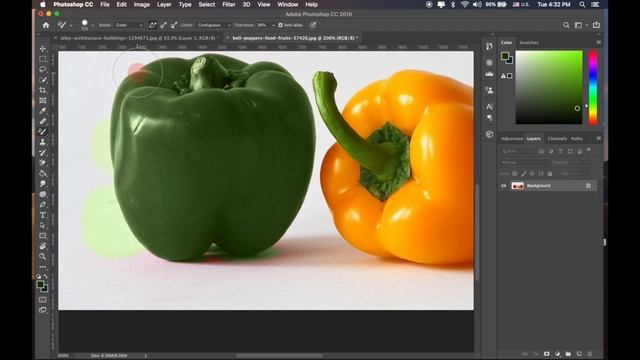Select the Clone Stamp tool

click(x=42, y=142)
